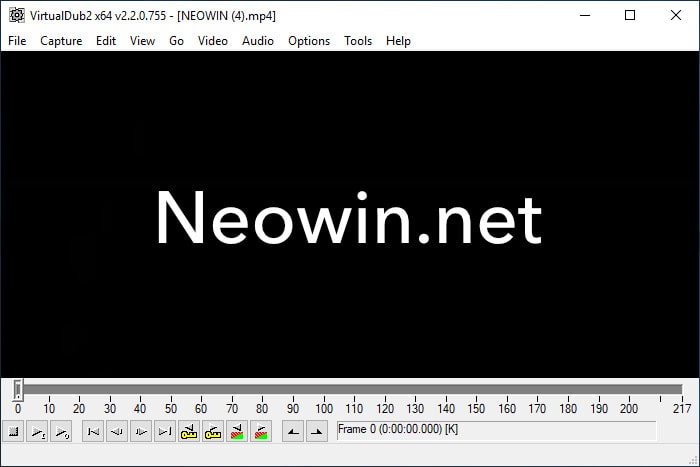Go to previous key frame
The height and width of the screenshot is (467, 700).
pyautogui.click(x=189, y=431)
